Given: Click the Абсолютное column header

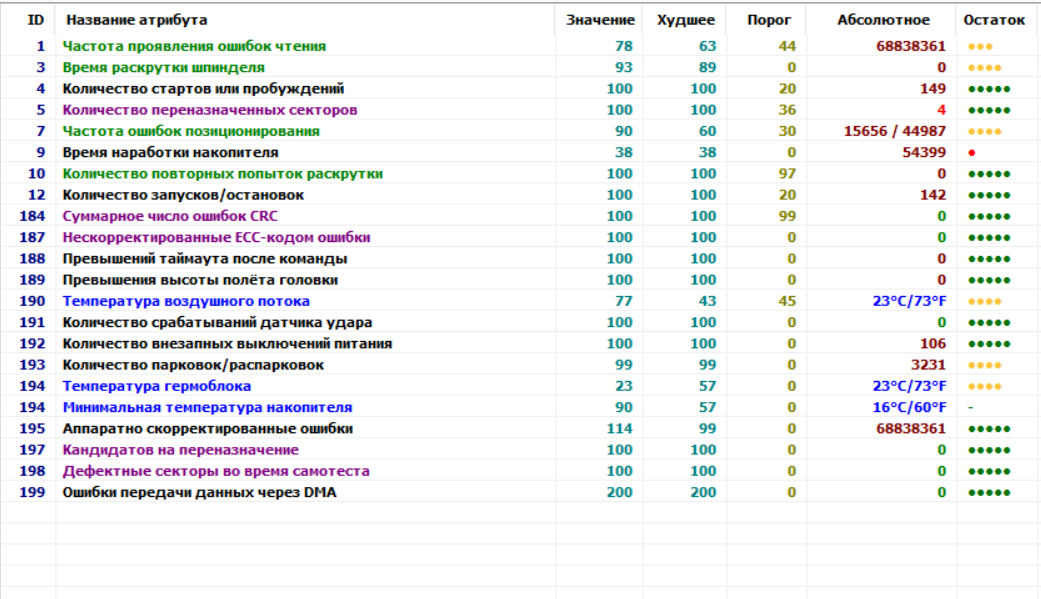Looking at the screenshot, I should [883, 20].
